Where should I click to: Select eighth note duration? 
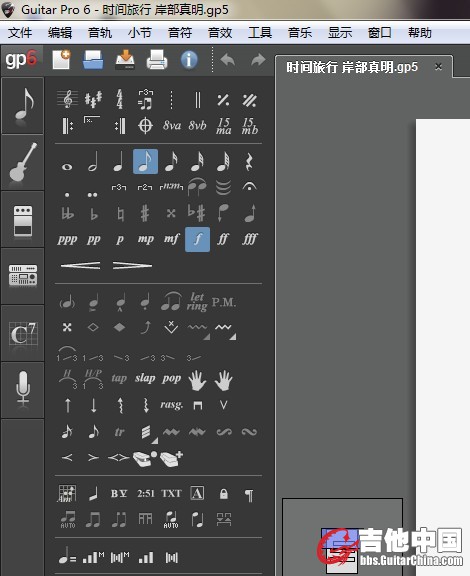pos(146,161)
